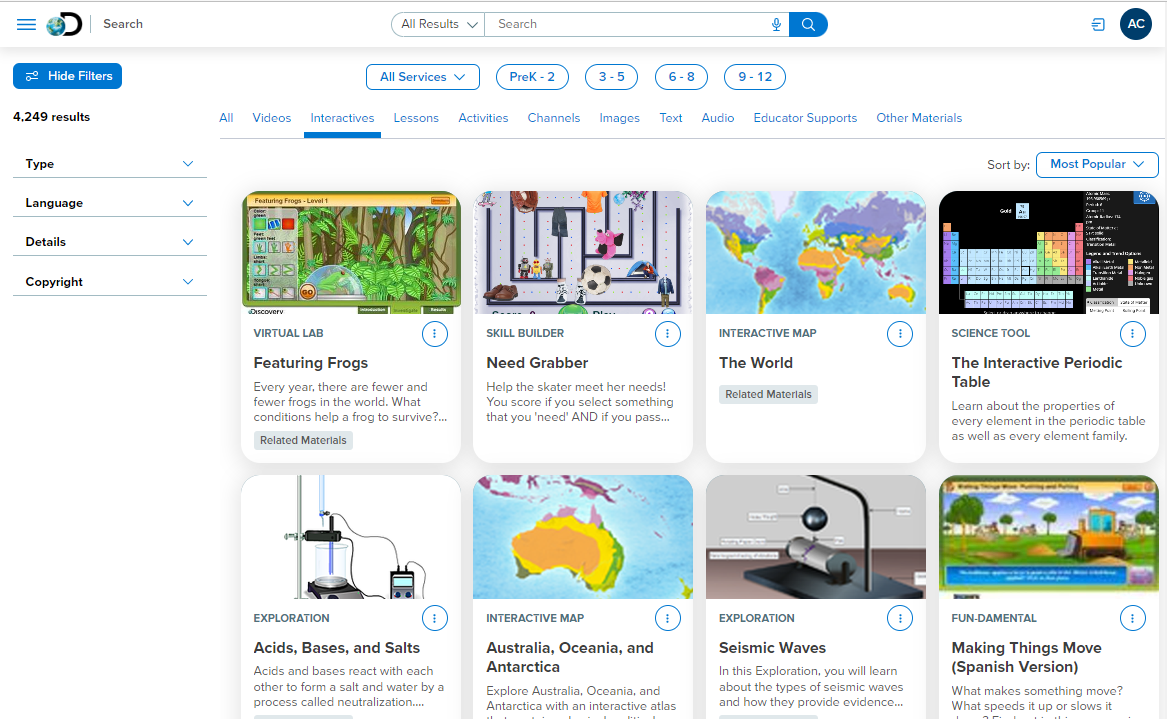Open The World title link

click(755, 363)
